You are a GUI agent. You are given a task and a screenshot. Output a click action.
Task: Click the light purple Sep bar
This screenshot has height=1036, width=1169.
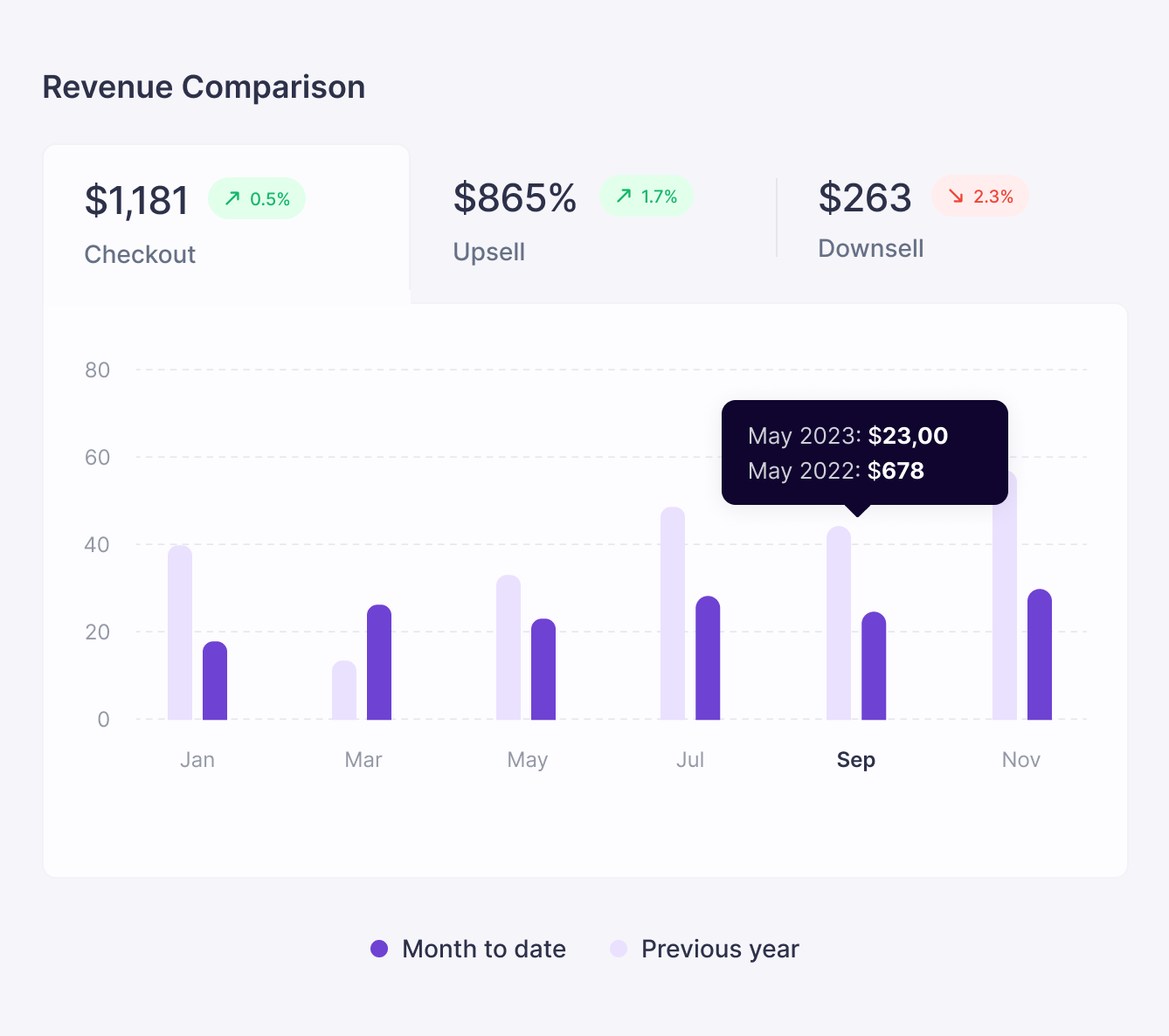(839, 624)
